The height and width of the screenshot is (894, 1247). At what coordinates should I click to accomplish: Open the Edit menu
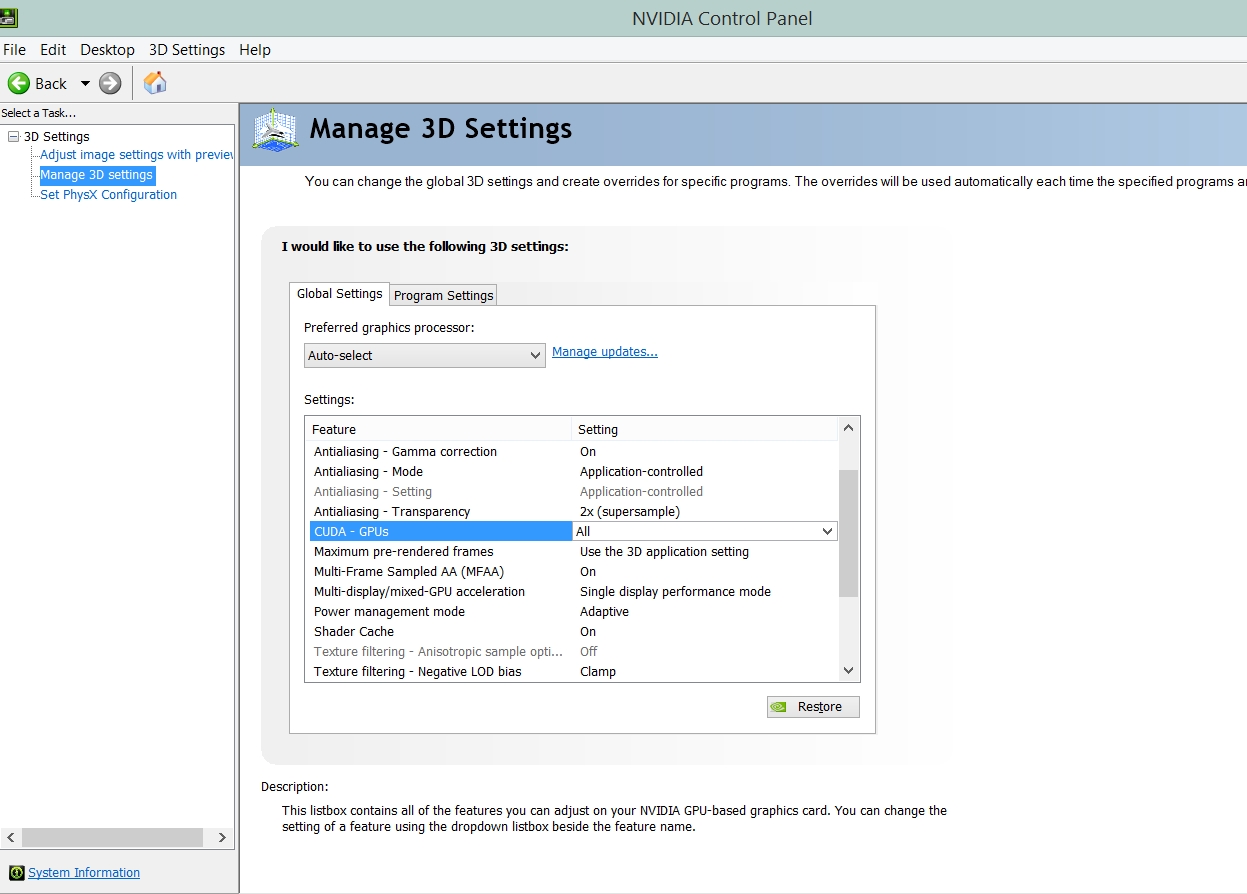coord(53,50)
